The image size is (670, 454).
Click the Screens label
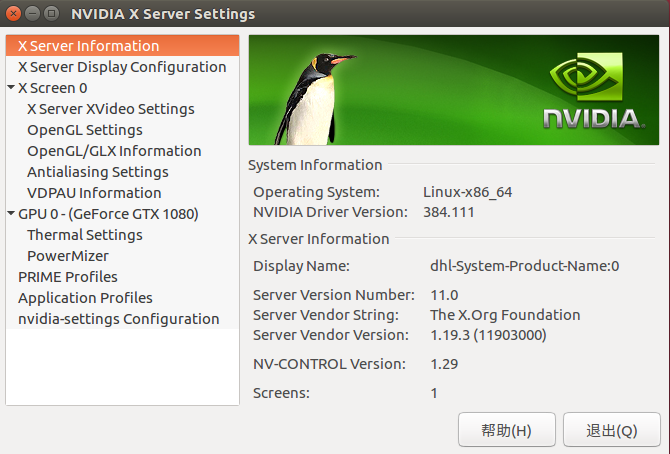coord(281,393)
